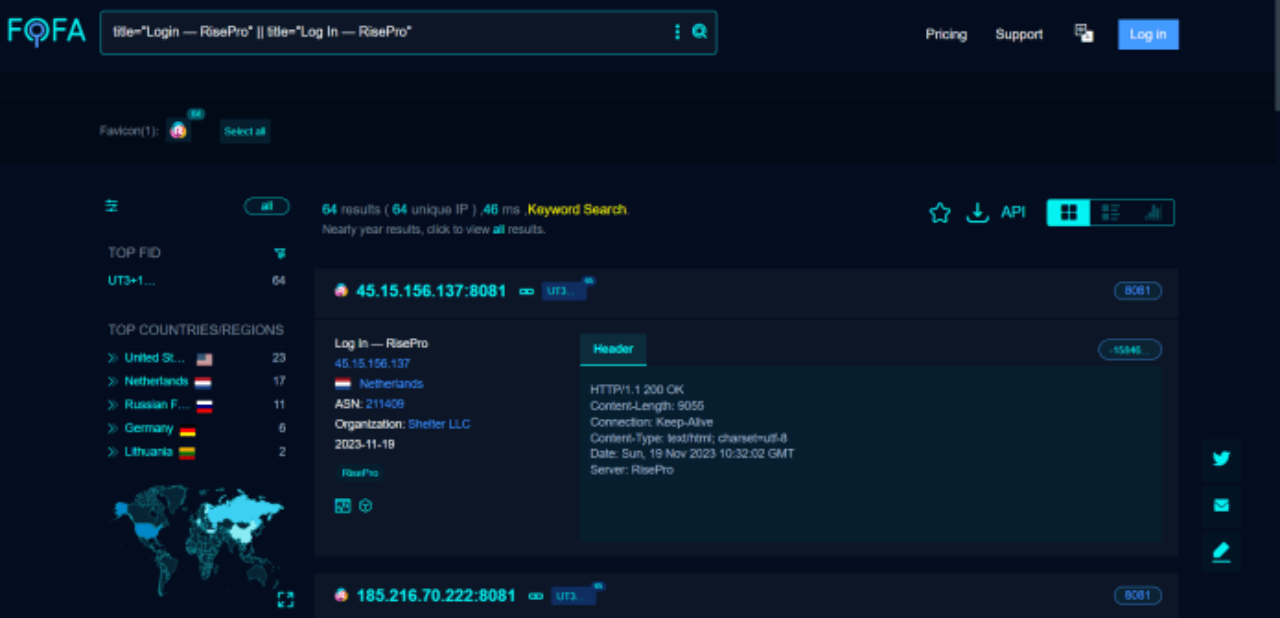
Task: Click the RisePro product tag
Action: click(x=360, y=473)
